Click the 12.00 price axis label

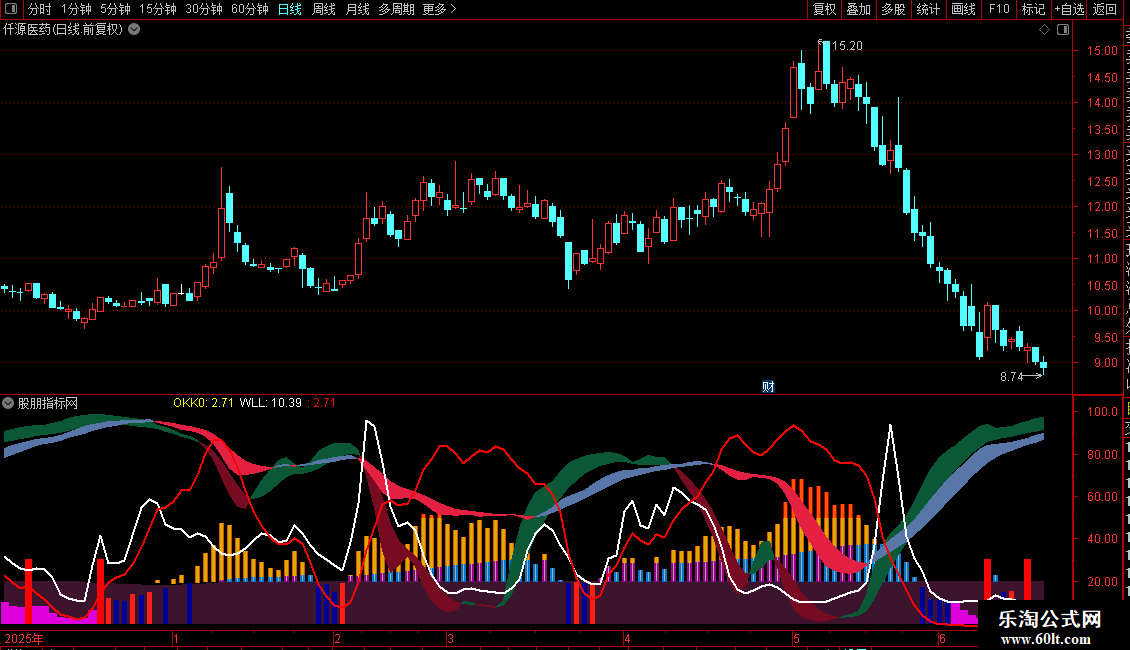1103,207
